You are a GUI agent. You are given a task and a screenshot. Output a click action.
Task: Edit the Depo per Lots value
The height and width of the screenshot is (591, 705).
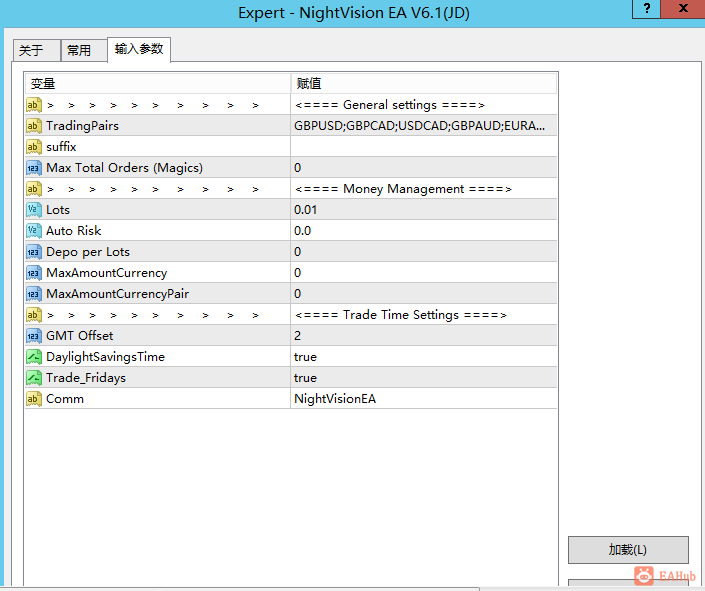(424, 252)
